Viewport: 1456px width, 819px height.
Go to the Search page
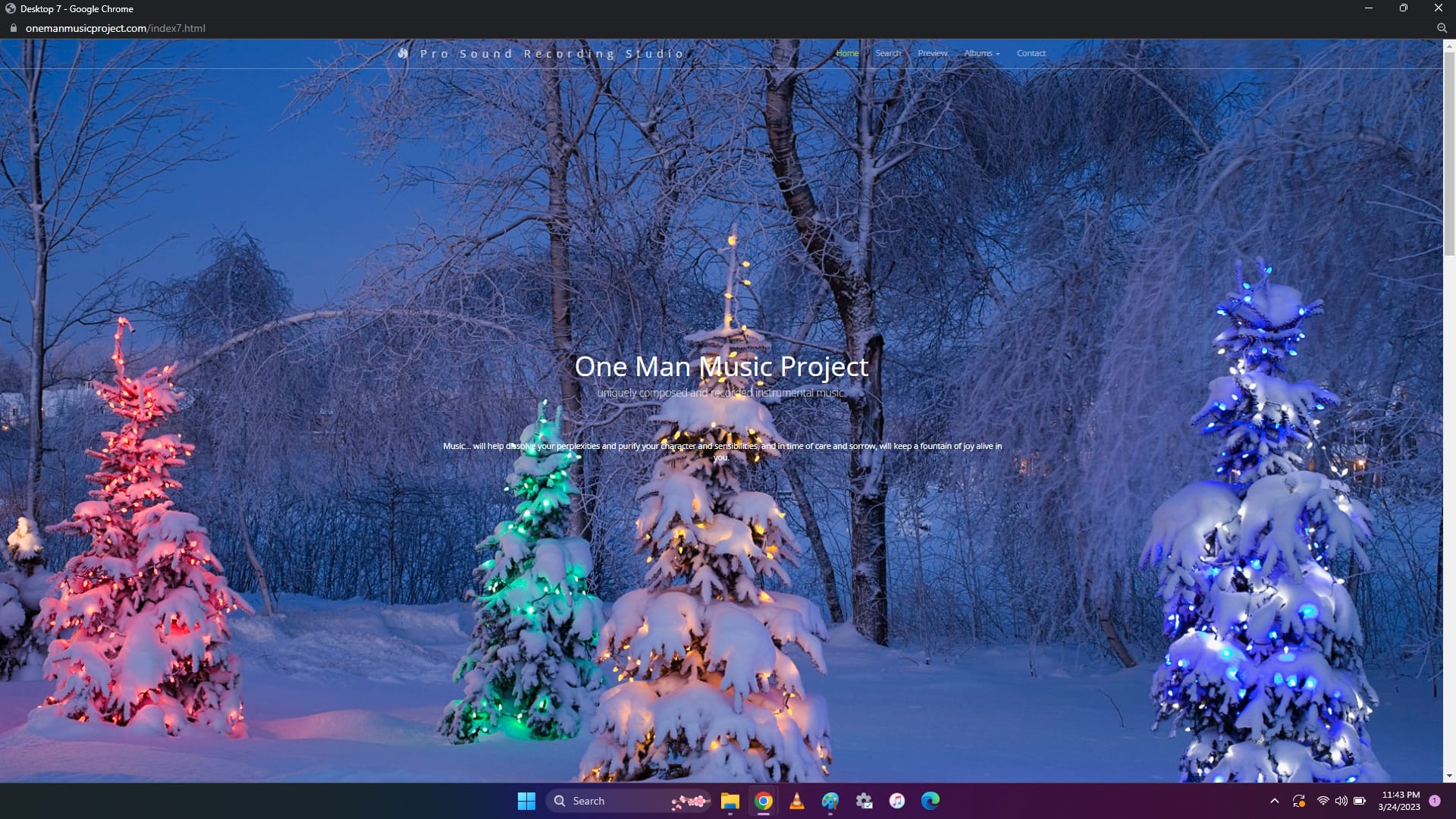tap(888, 53)
